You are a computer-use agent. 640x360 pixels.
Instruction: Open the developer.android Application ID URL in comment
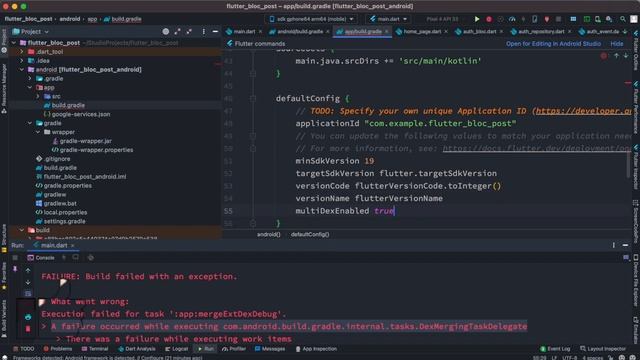click(583, 111)
